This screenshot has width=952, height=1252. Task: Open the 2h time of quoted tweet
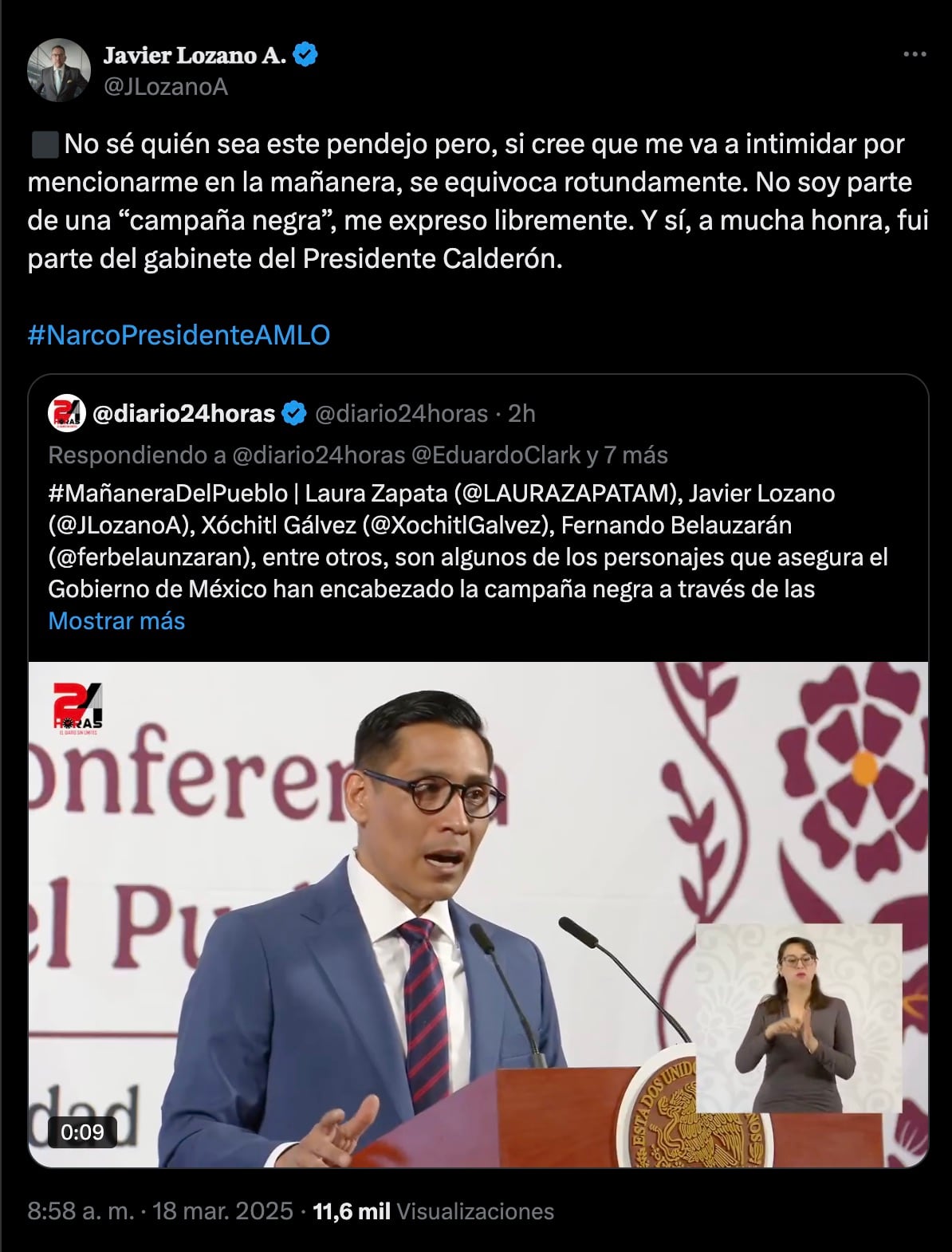point(521,413)
